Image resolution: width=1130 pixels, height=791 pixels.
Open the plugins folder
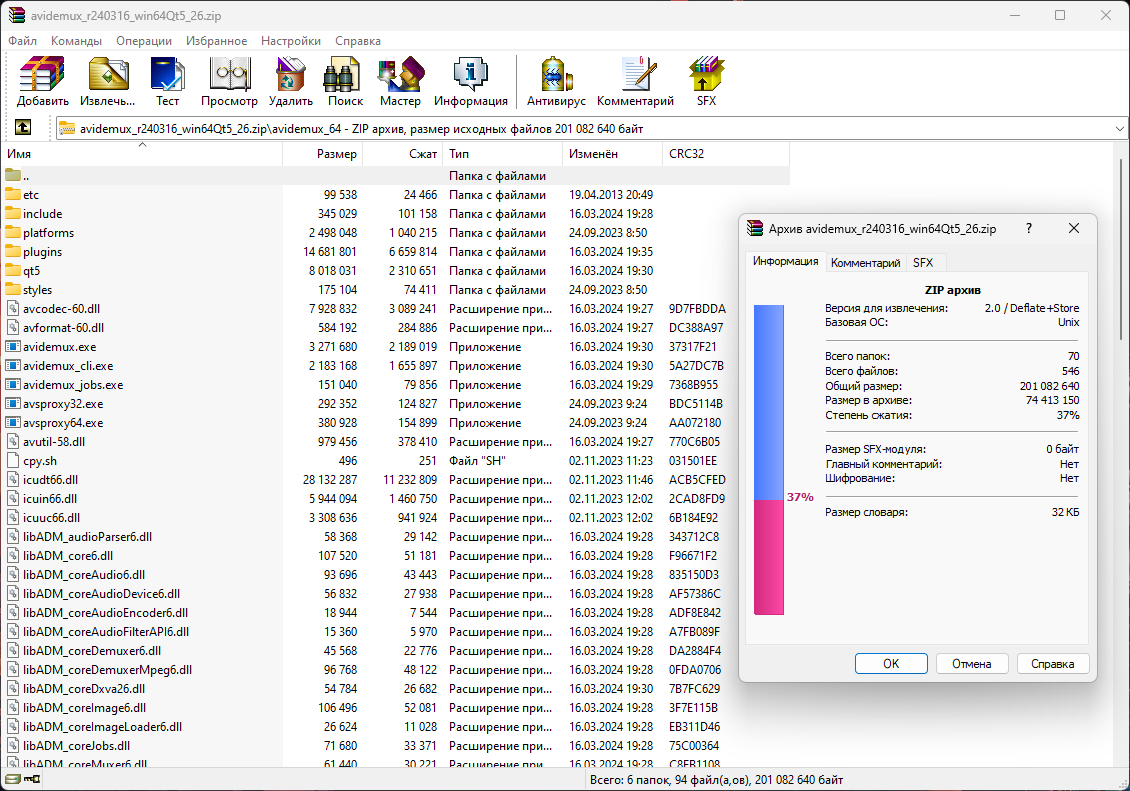point(42,252)
